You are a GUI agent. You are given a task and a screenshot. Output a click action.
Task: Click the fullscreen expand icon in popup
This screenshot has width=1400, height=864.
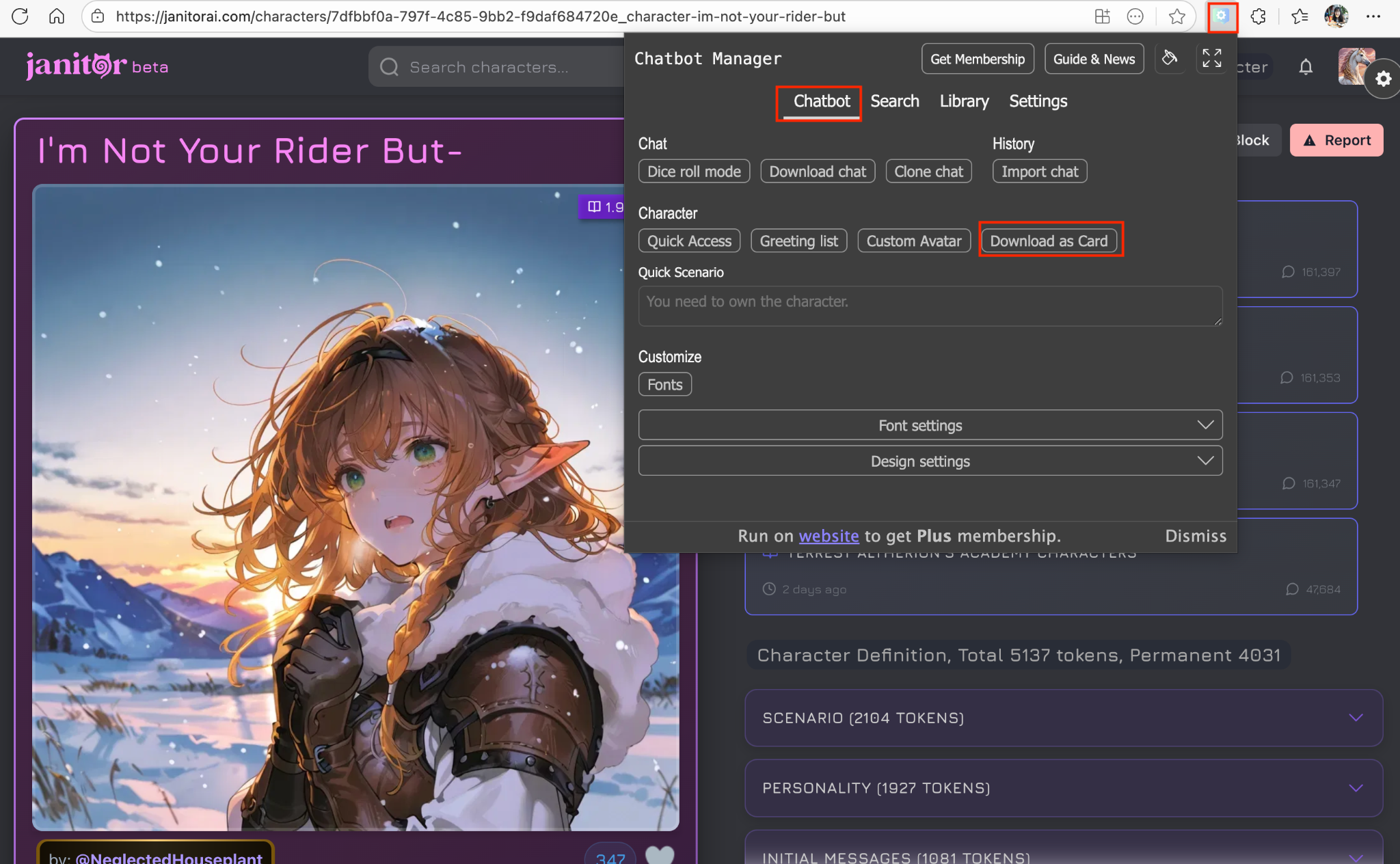pyautogui.click(x=1211, y=59)
